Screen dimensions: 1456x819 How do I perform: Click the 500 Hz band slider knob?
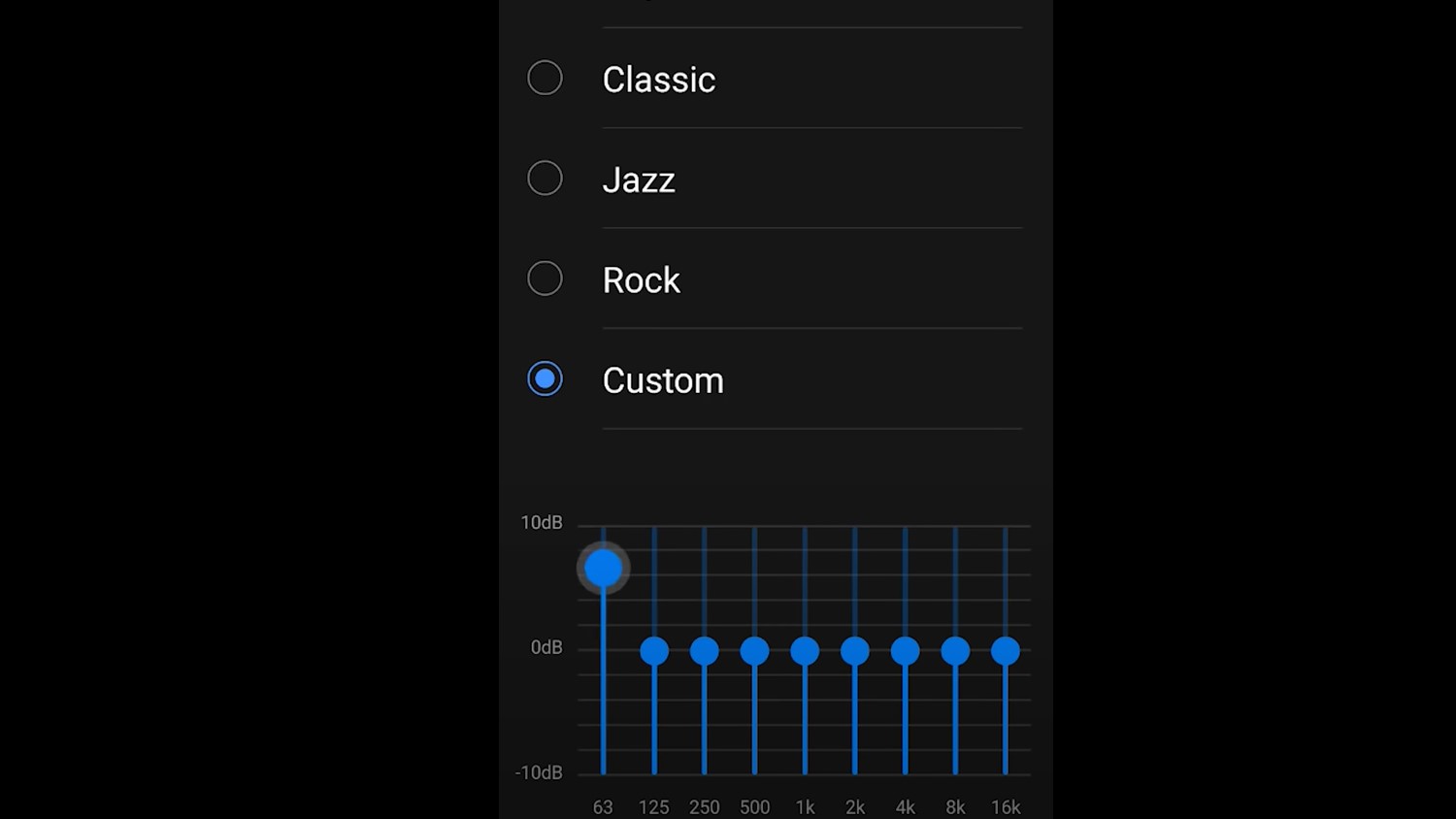(754, 651)
